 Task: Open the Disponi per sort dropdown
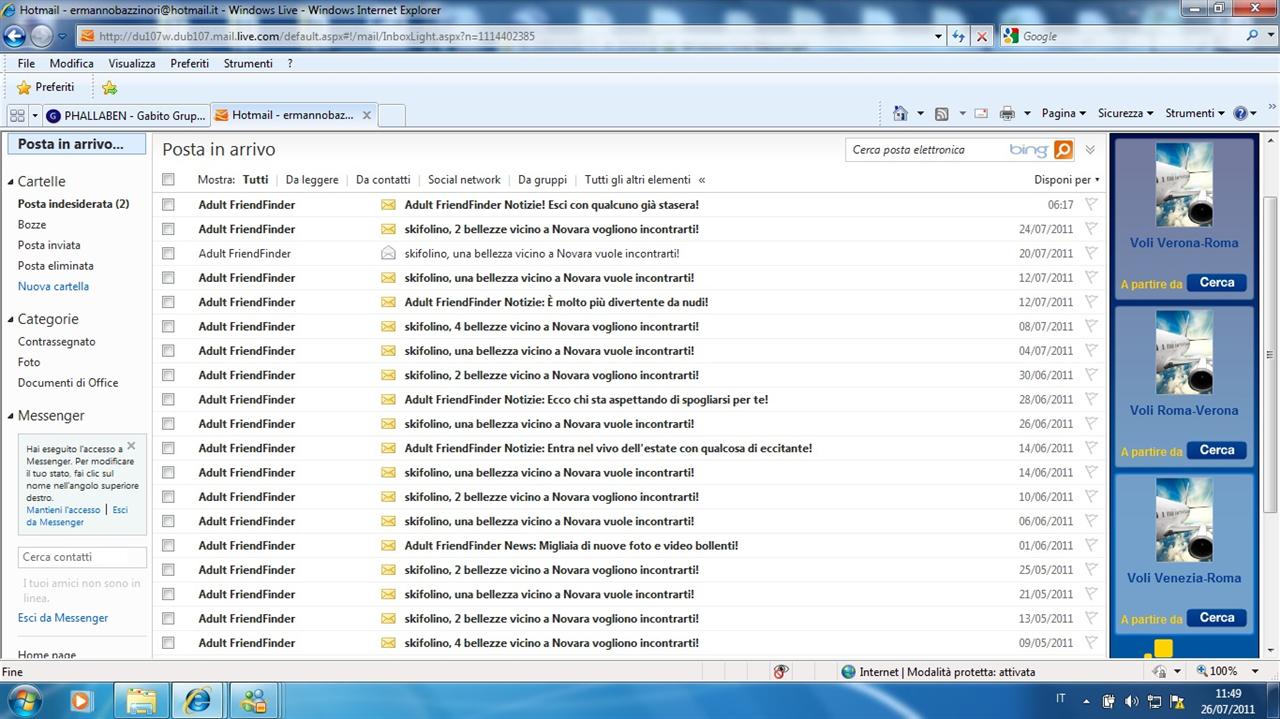pos(1066,180)
